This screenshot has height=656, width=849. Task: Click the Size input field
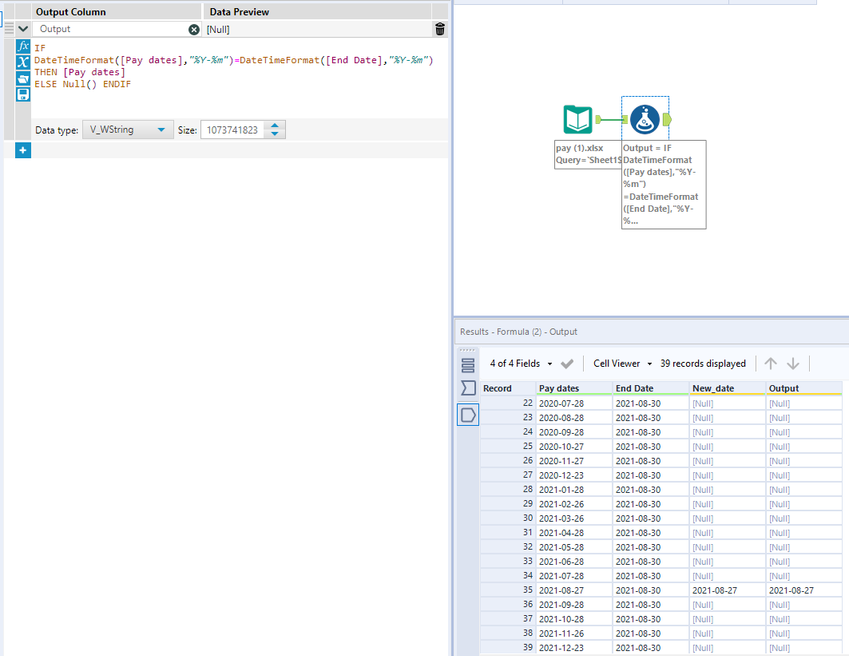[x=233, y=130]
